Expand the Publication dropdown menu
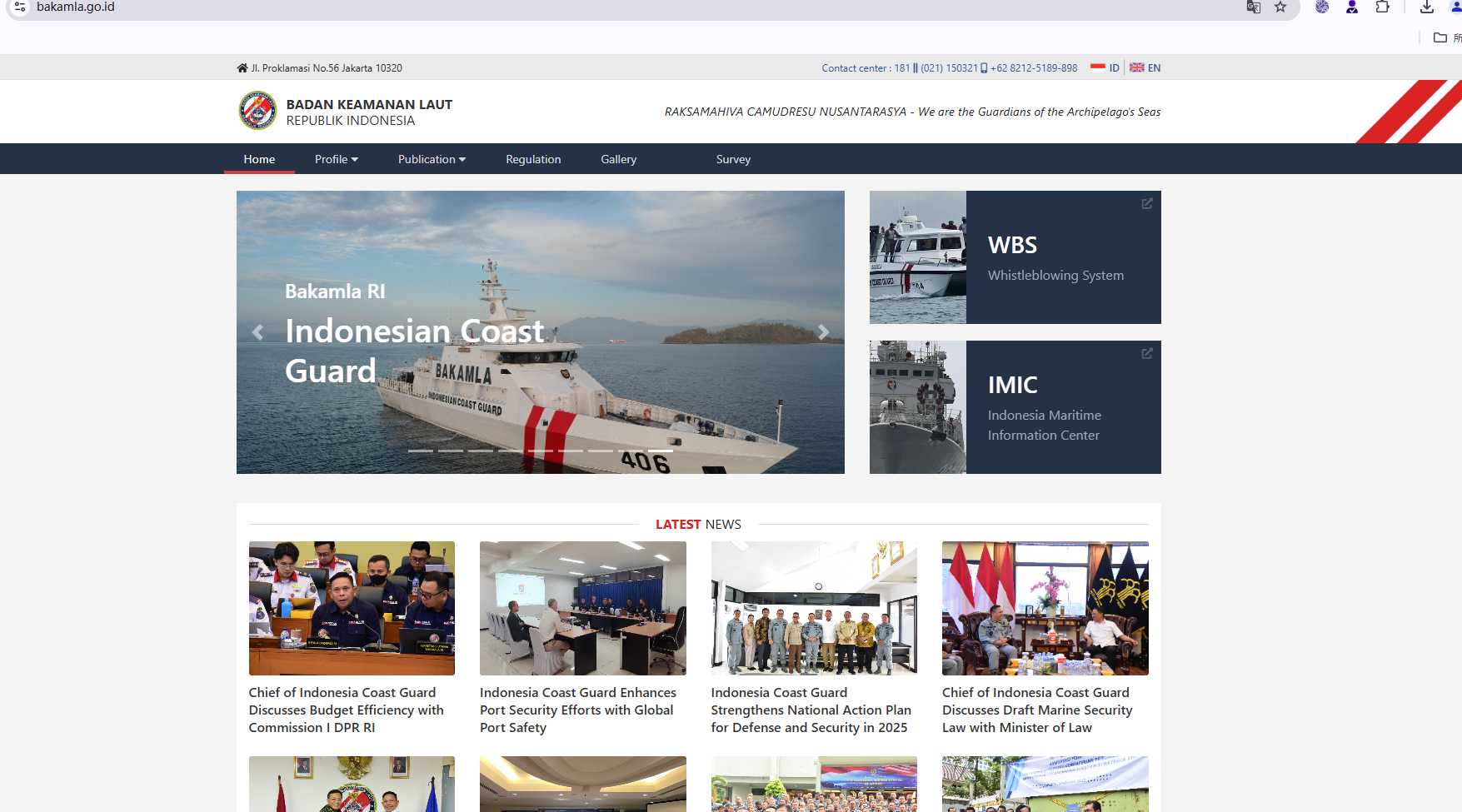Screen dimensions: 1462x812 point(432,159)
